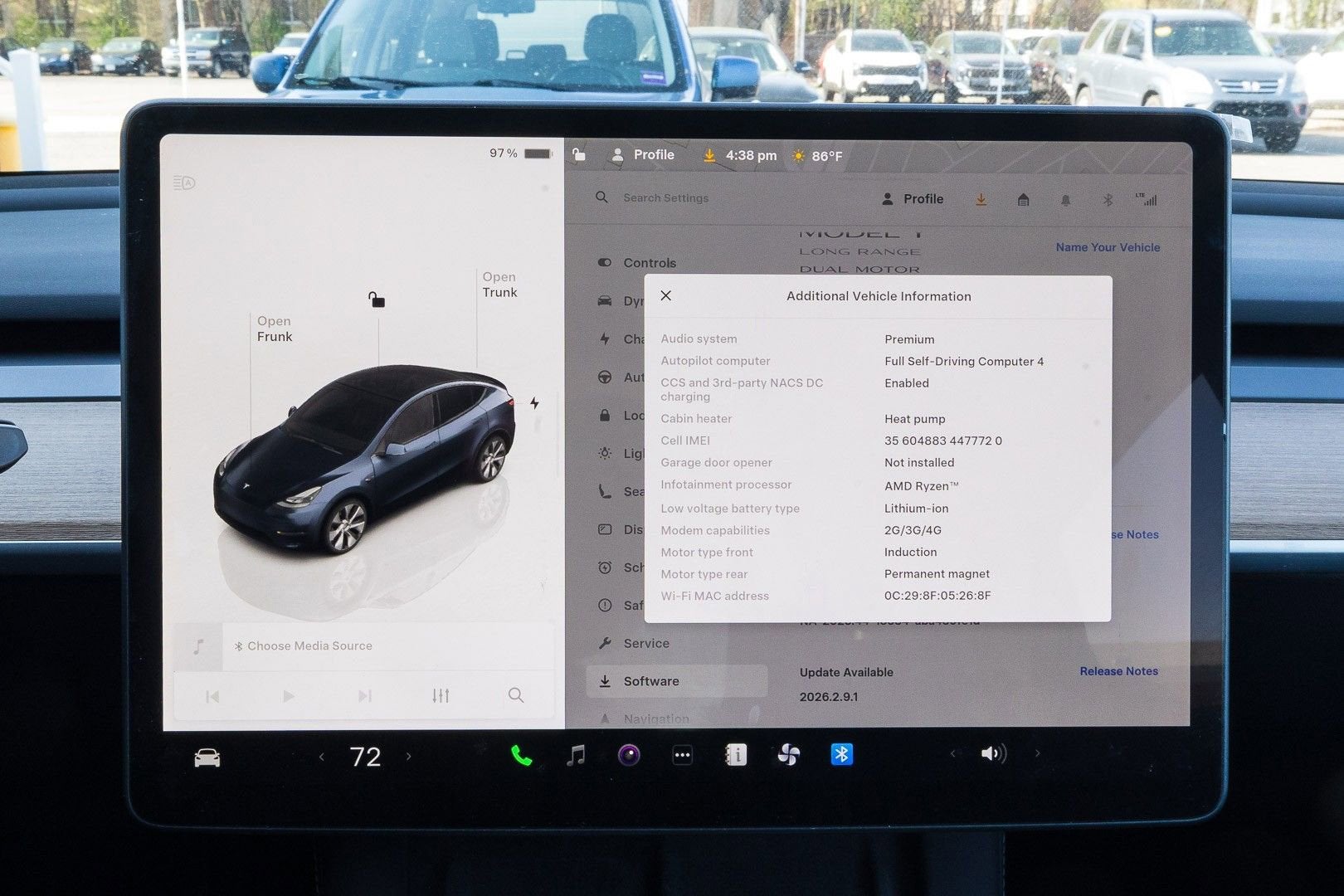
Task: Decrease cabin temperature with left arrow
Action: (322, 757)
